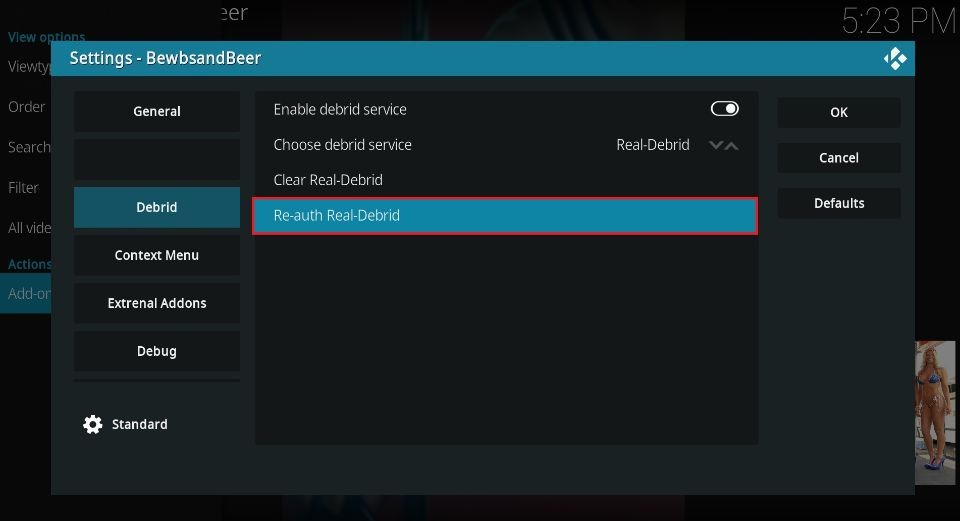
Task: Select Re-auth Real-Debrid option
Action: pos(506,216)
